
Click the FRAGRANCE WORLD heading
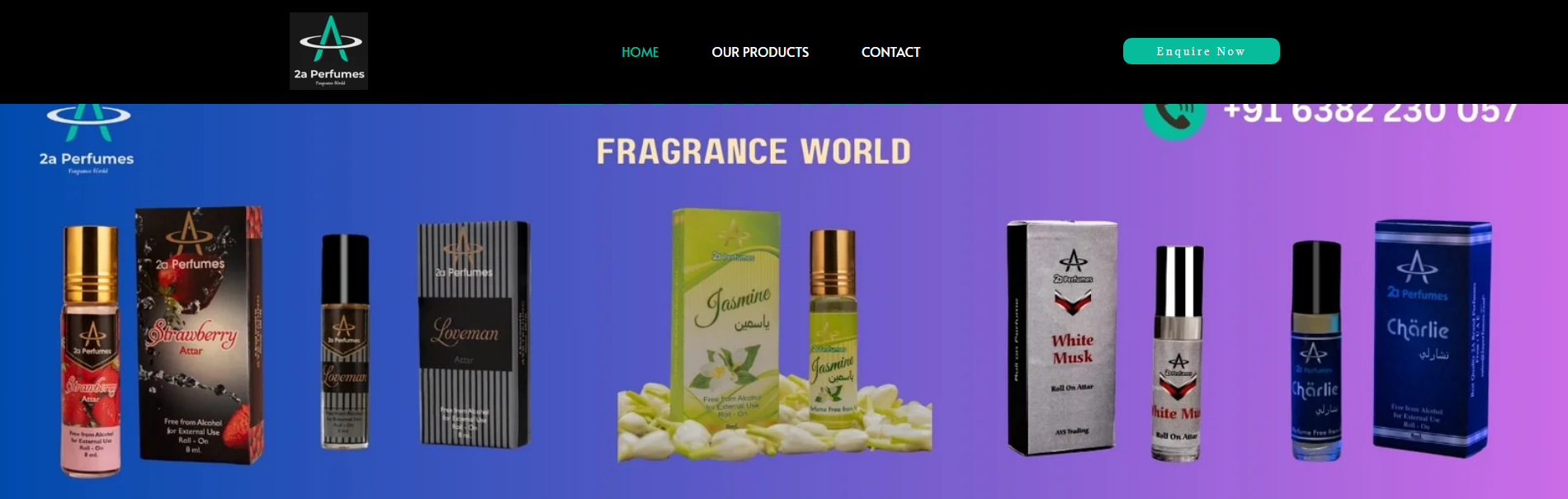click(x=753, y=152)
